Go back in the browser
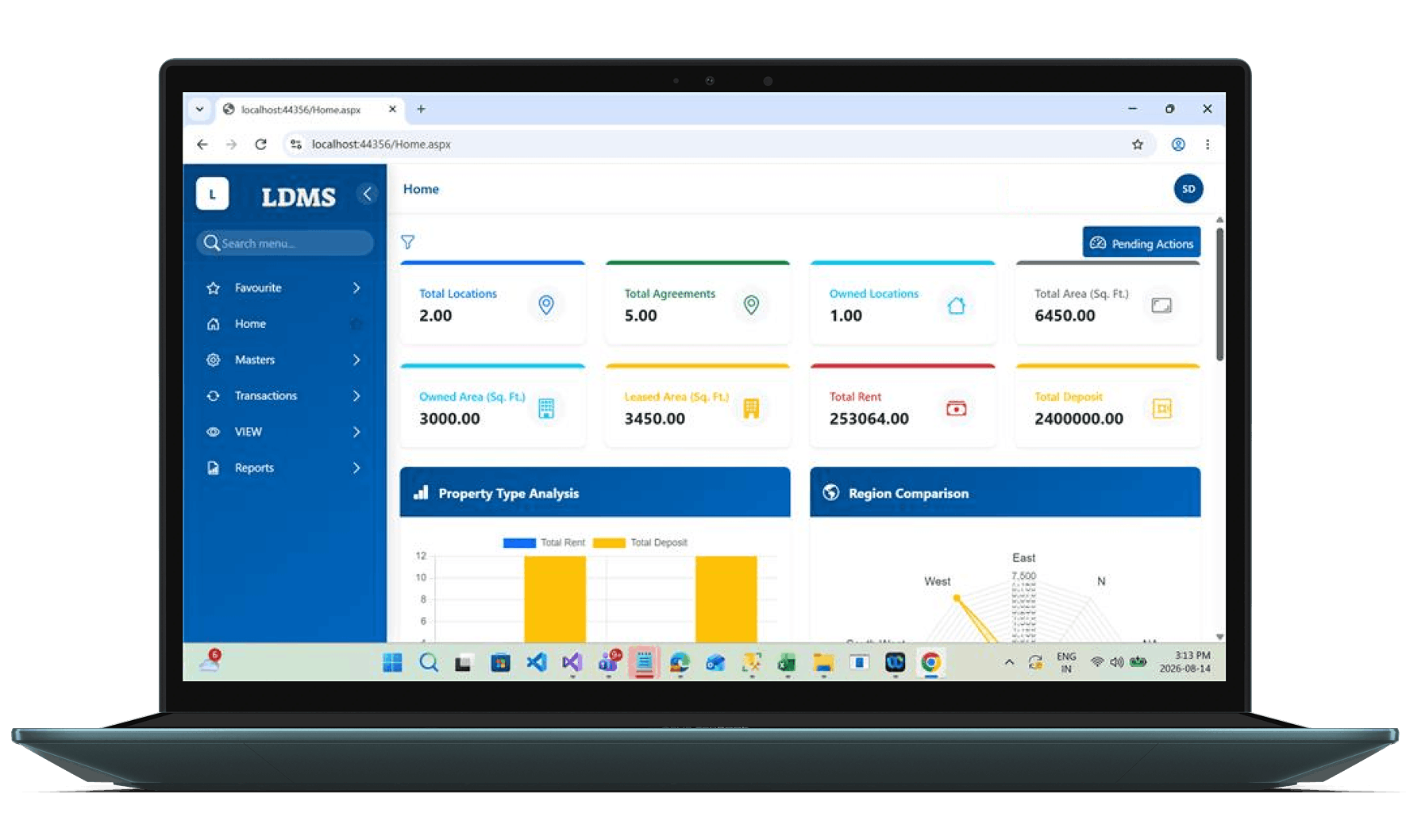The height and width of the screenshot is (840, 1406). click(x=202, y=144)
